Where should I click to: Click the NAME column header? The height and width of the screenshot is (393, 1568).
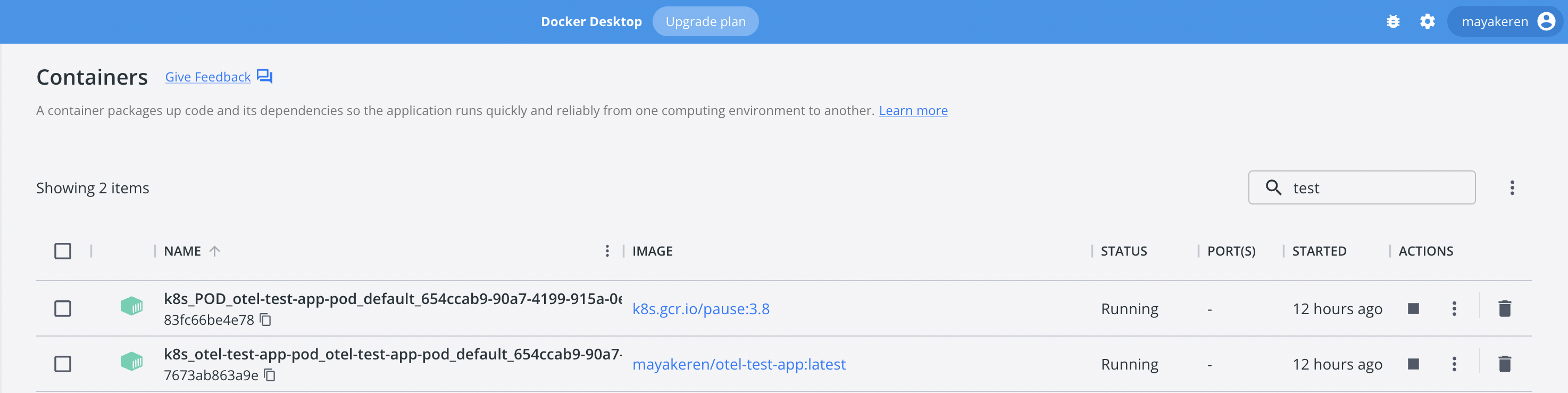(x=182, y=251)
